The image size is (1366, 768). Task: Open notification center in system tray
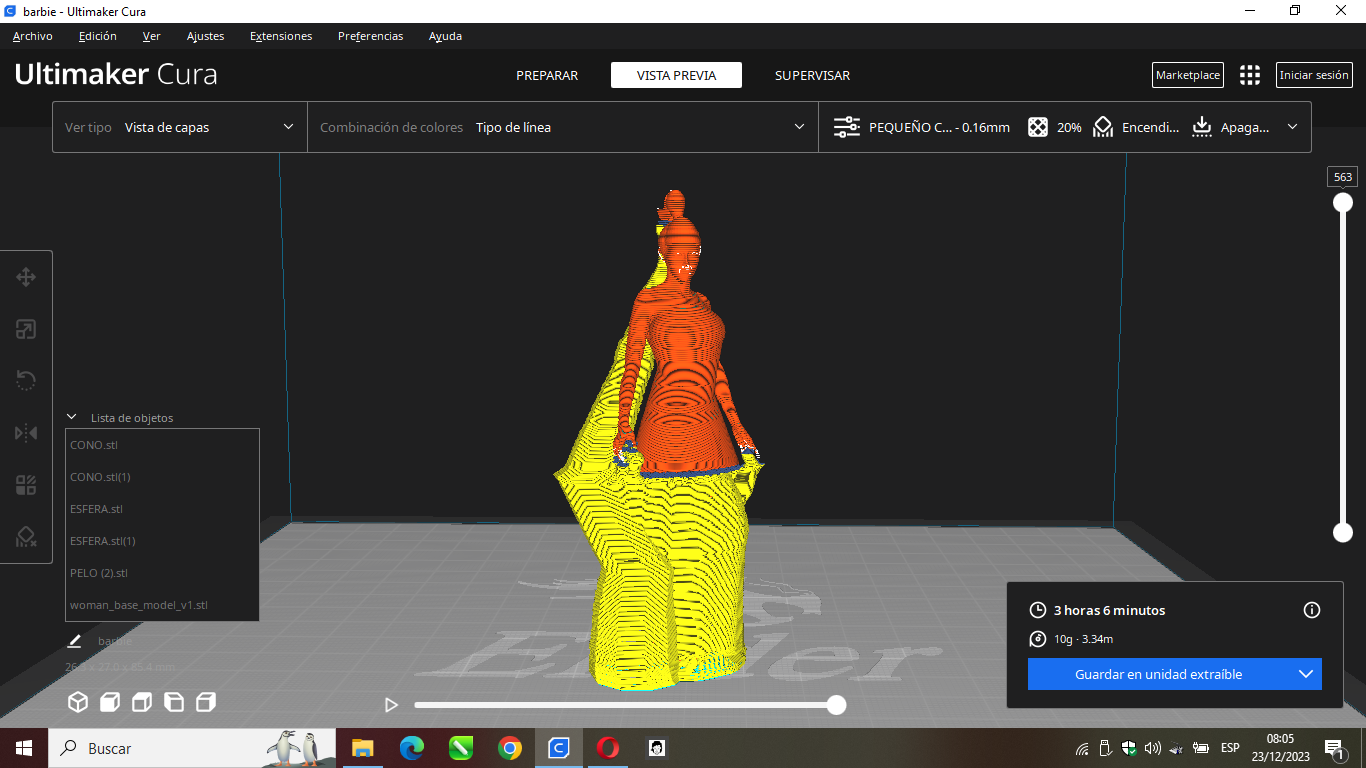pos(1334,748)
